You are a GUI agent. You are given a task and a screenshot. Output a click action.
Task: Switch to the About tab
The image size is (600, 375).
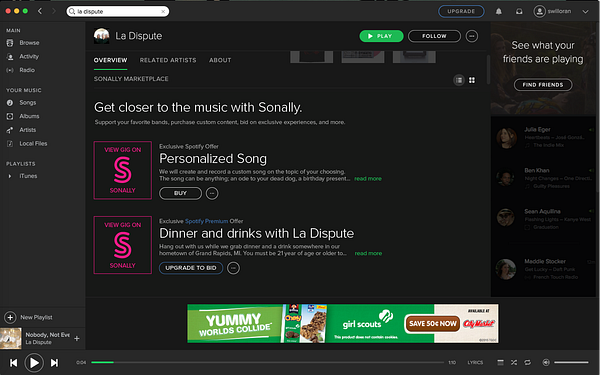[x=220, y=60]
